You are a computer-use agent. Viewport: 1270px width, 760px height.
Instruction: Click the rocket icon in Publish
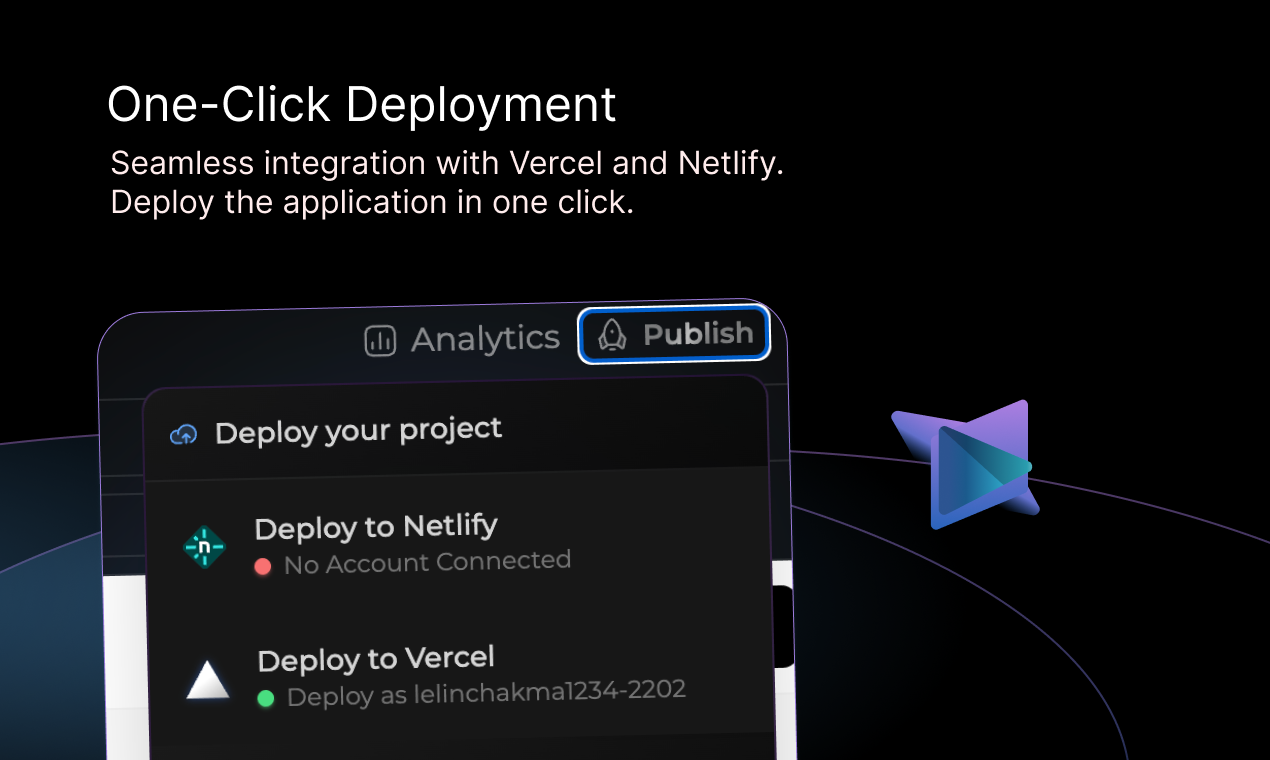pos(612,335)
